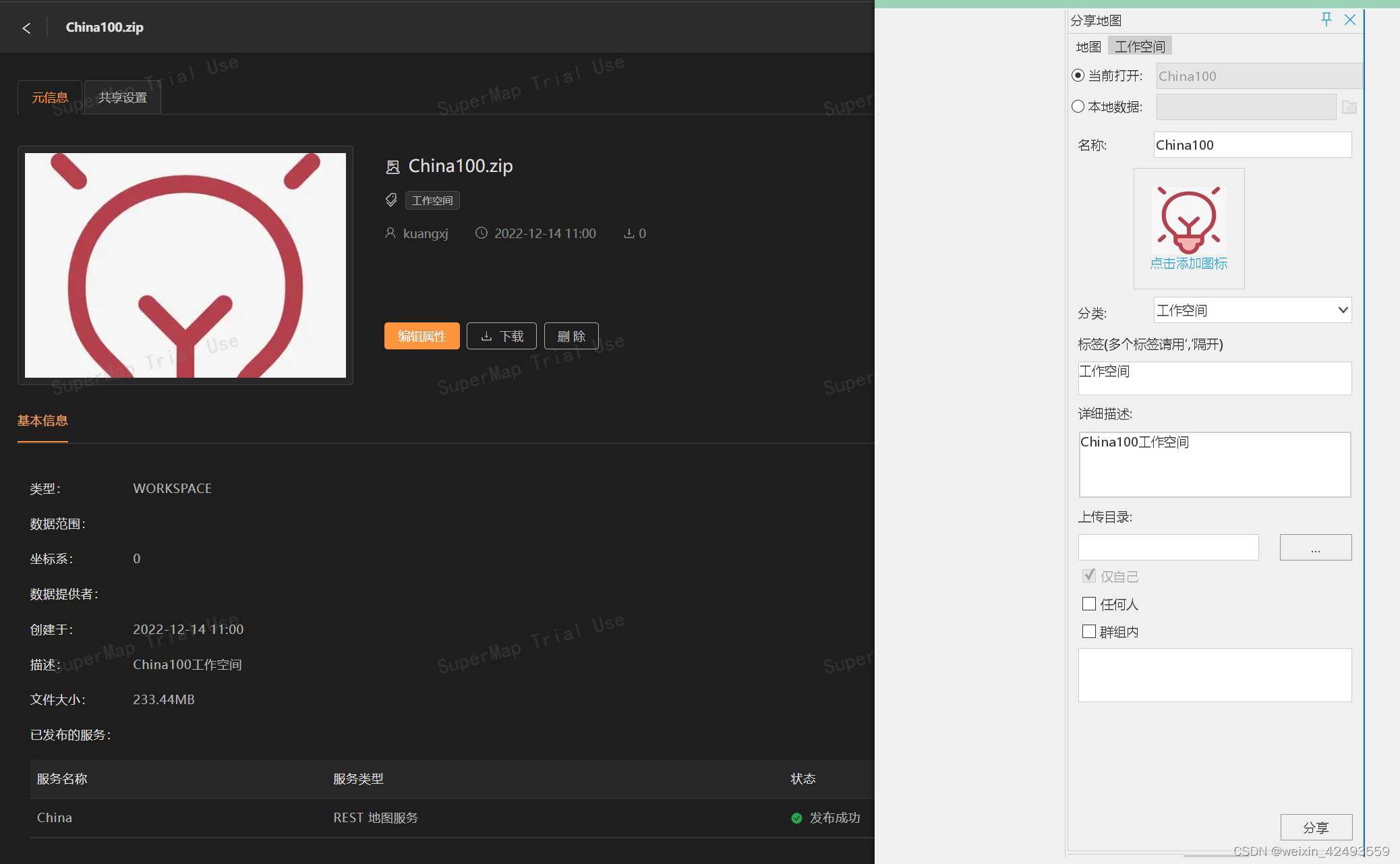Go back using the header arrow
Viewport: 1400px width, 864px height.
point(26,28)
